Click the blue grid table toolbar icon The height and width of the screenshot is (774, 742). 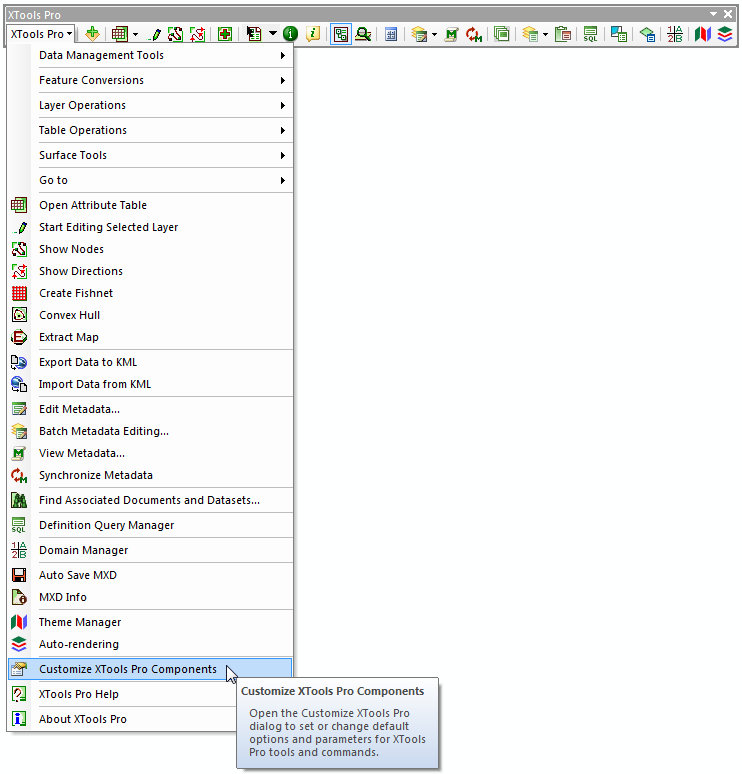tap(391, 34)
